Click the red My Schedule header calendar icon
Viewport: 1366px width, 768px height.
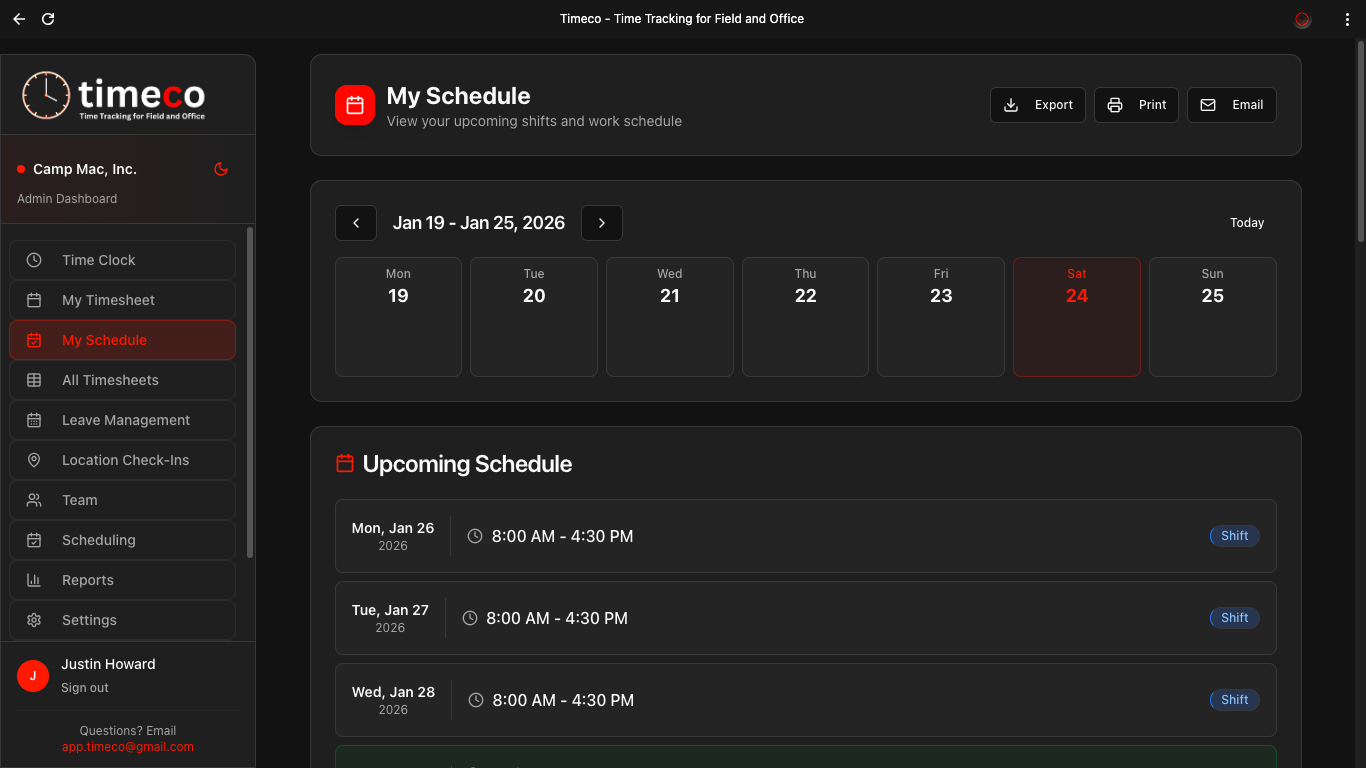(355, 105)
